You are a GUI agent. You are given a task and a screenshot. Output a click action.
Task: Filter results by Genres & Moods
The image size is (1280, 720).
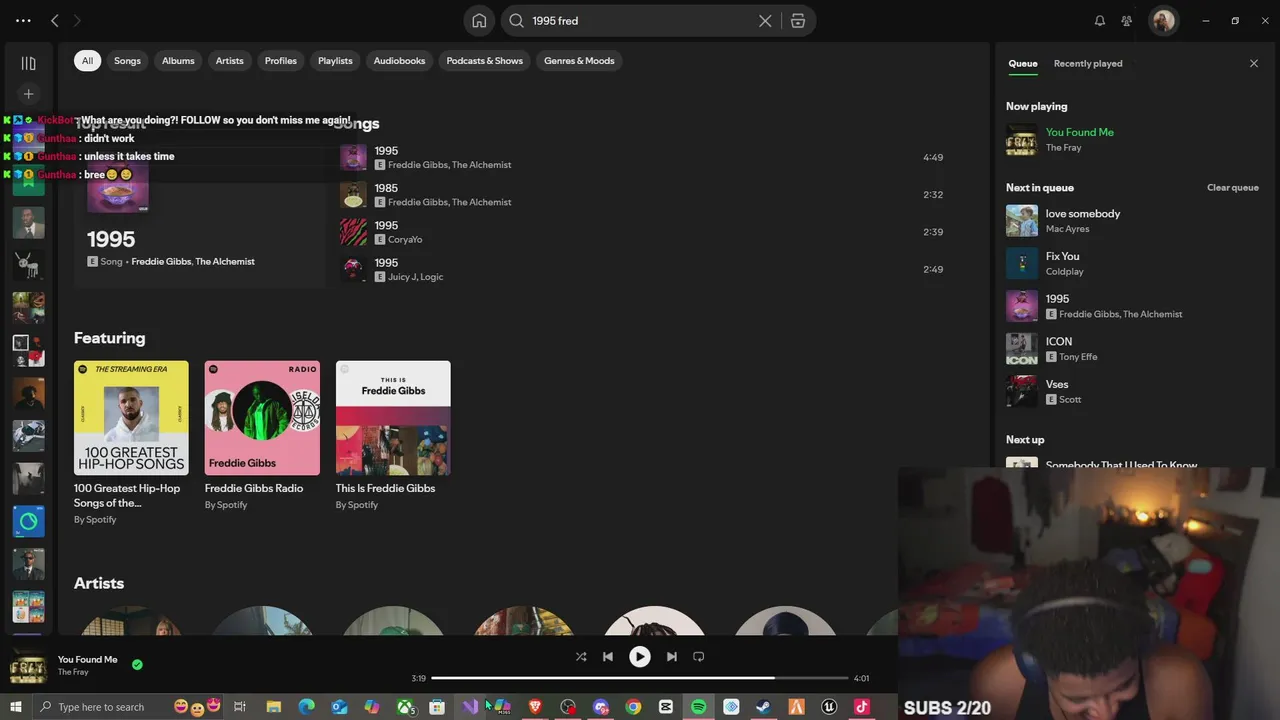click(x=579, y=61)
